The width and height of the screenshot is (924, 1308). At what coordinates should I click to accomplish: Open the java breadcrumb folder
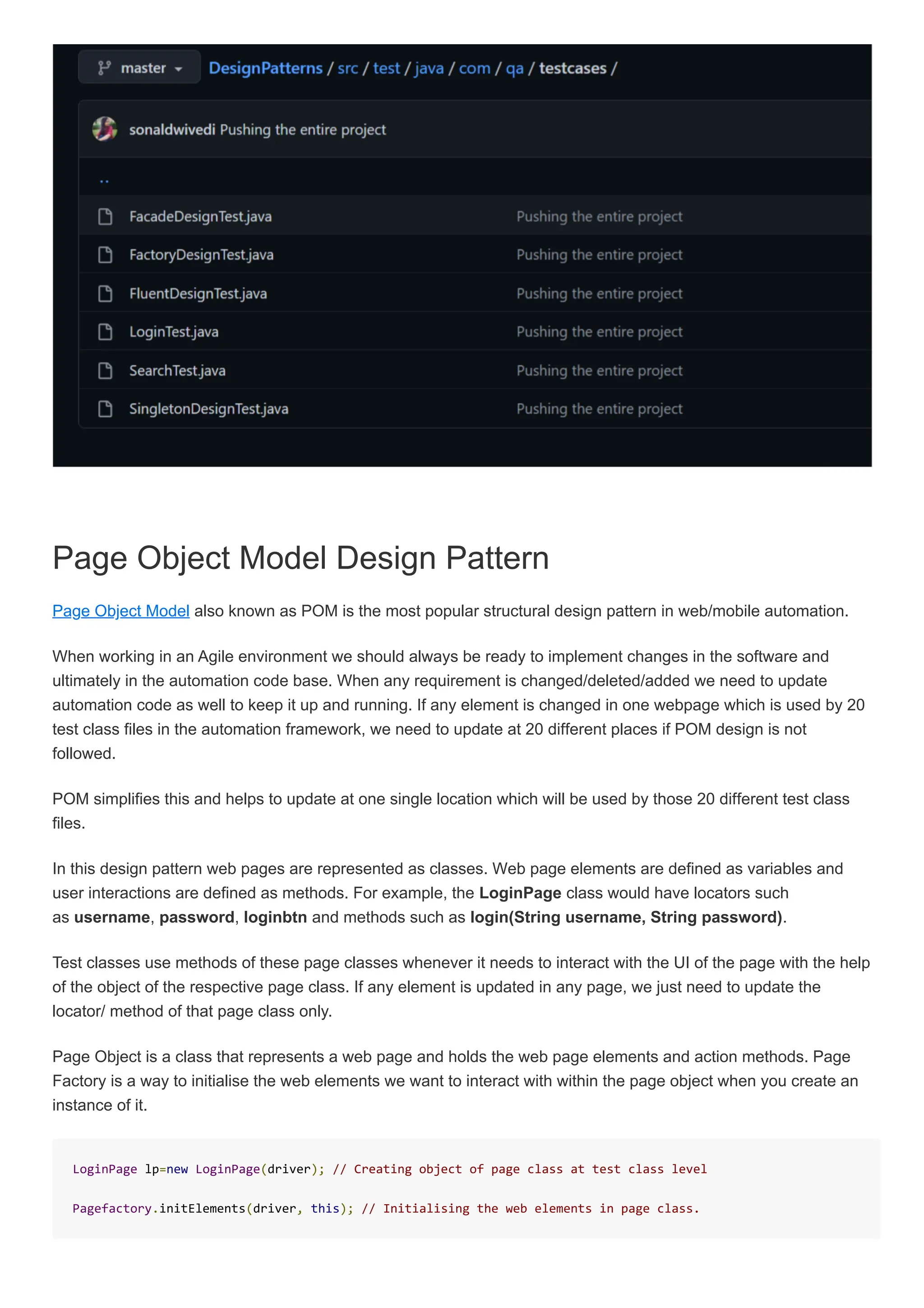[x=429, y=68]
